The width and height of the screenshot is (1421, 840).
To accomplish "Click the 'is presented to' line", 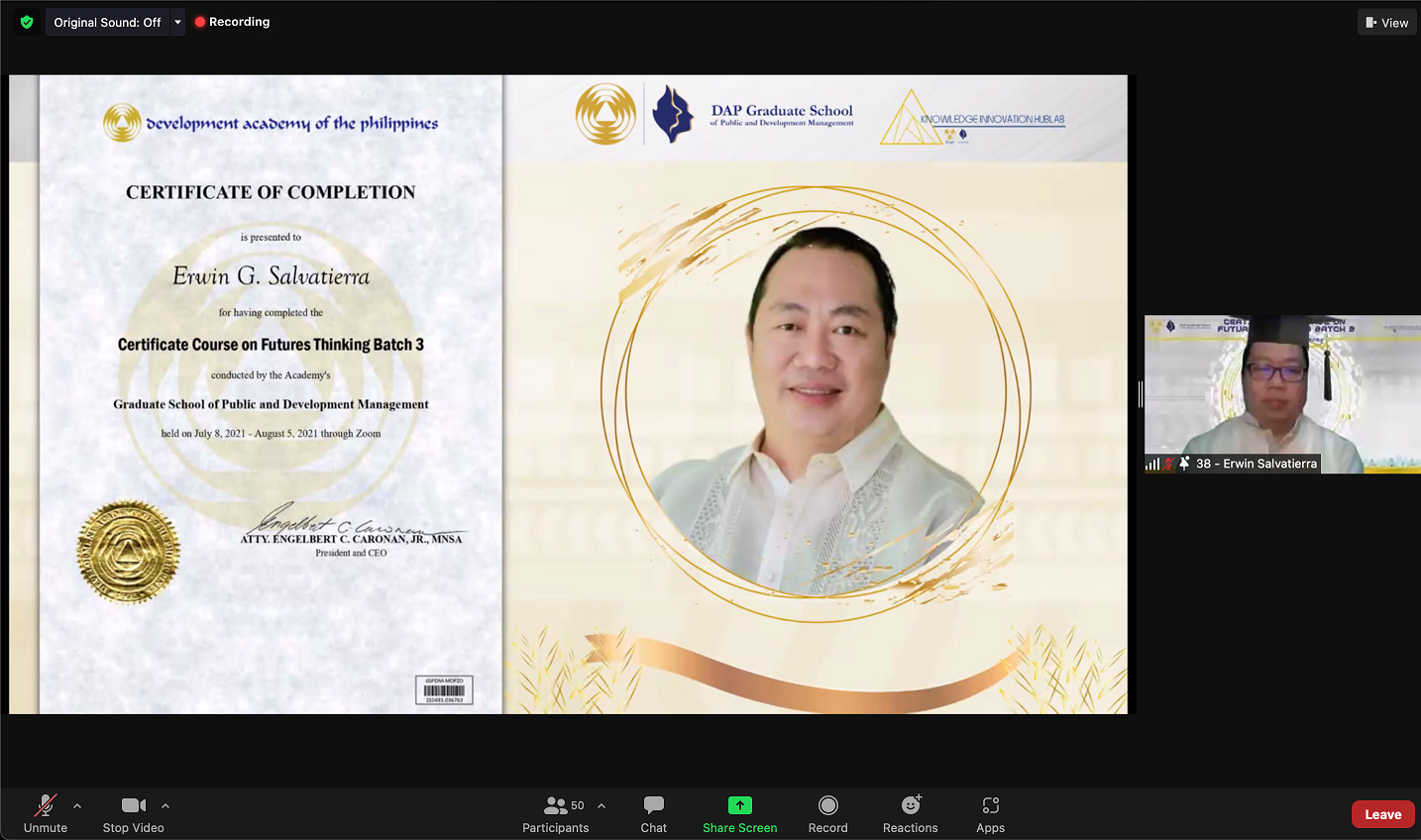I will pyautogui.click(x=271, y=237).
